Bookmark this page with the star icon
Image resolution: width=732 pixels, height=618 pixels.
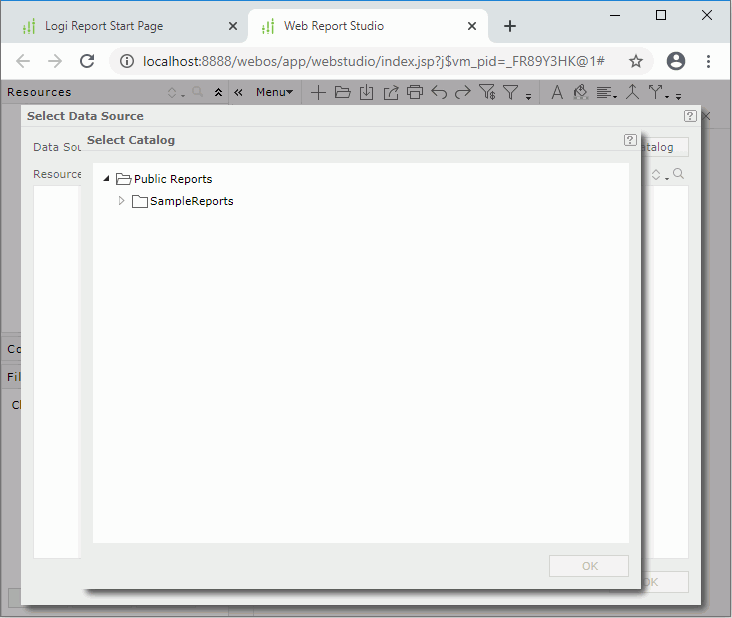point(636,61)
